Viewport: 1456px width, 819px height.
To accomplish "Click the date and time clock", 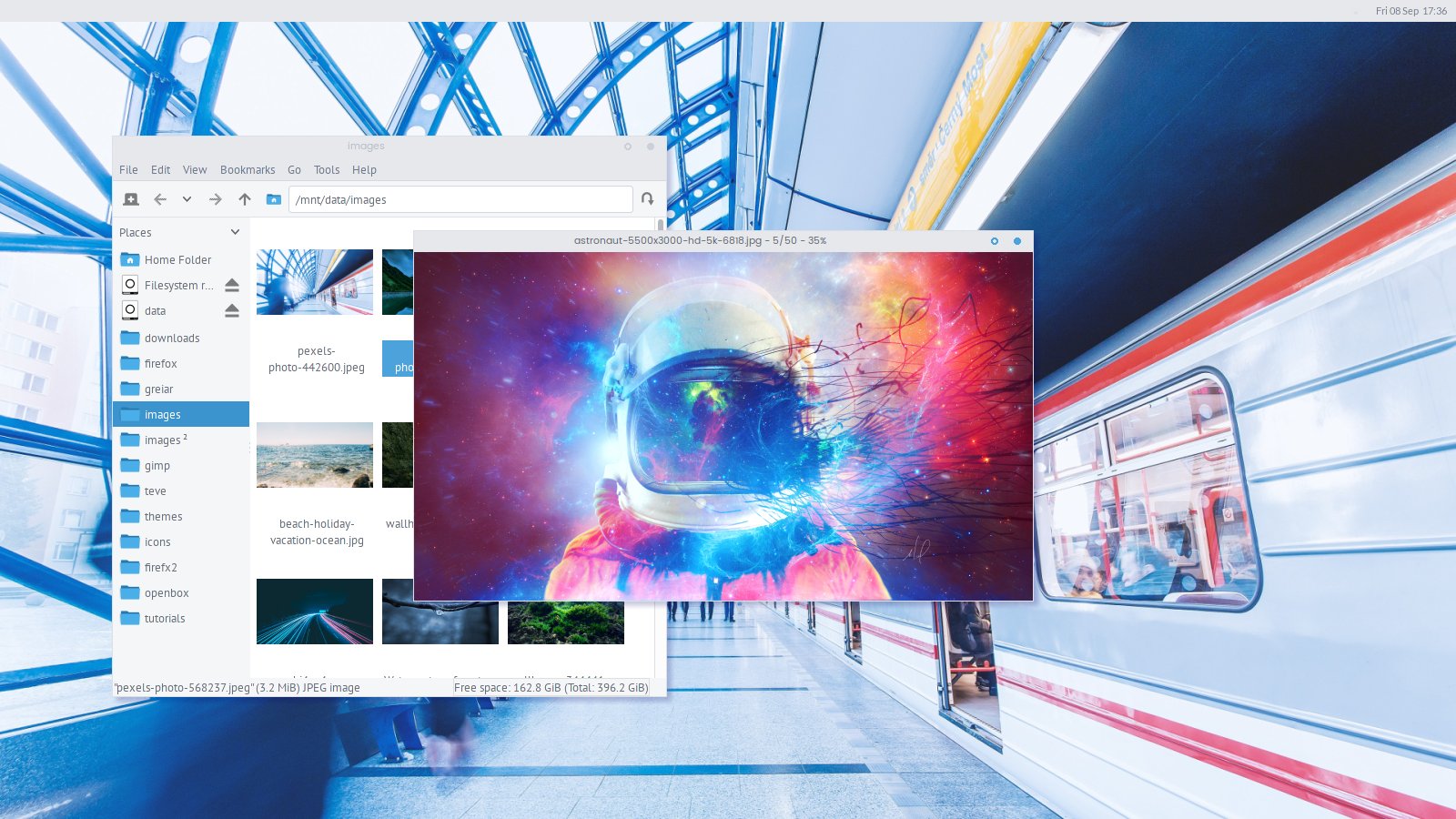I will (x=1411, y=11).
